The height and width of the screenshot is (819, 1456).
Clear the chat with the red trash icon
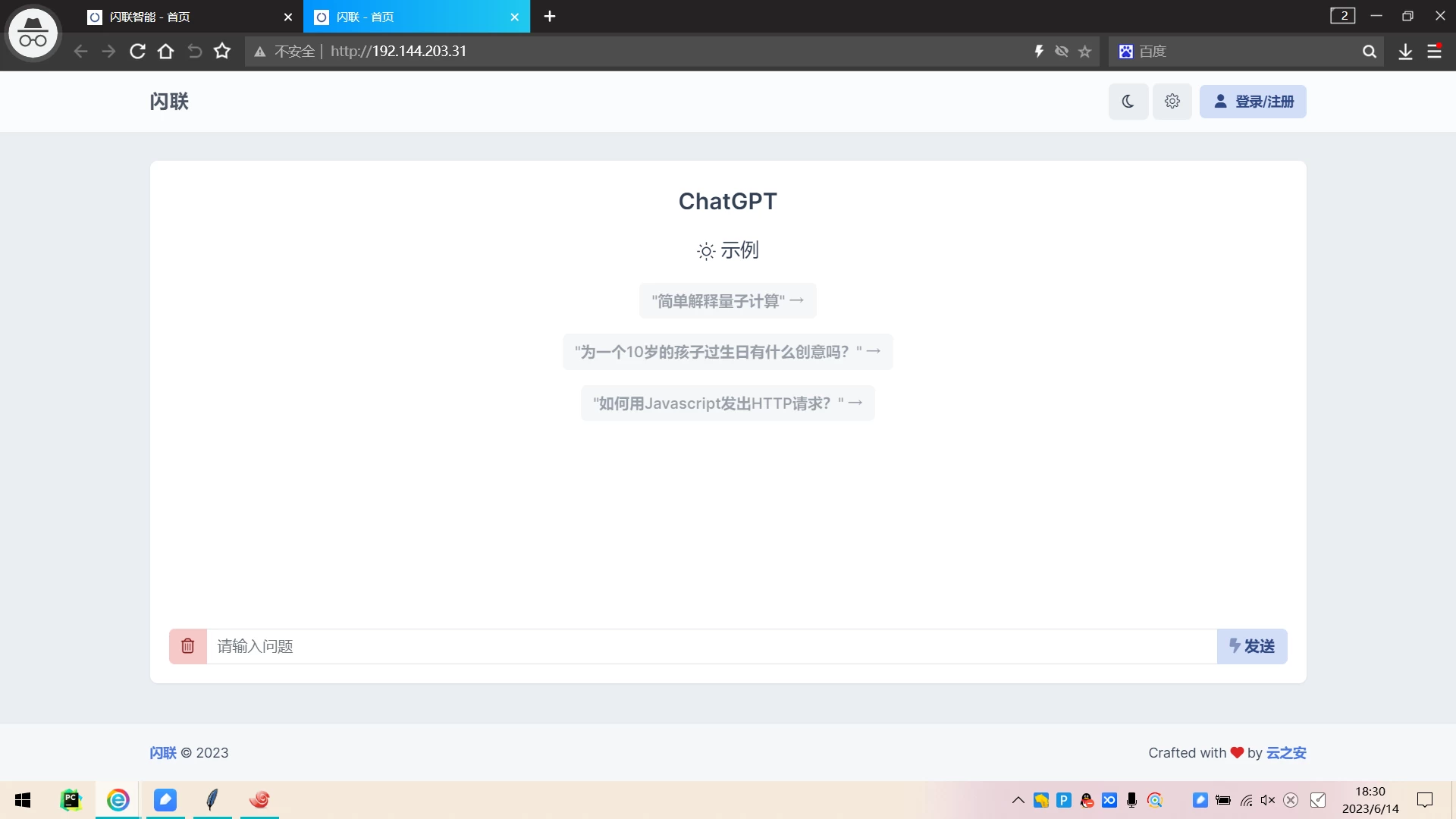pyautogui.click(x=188, y=646)
